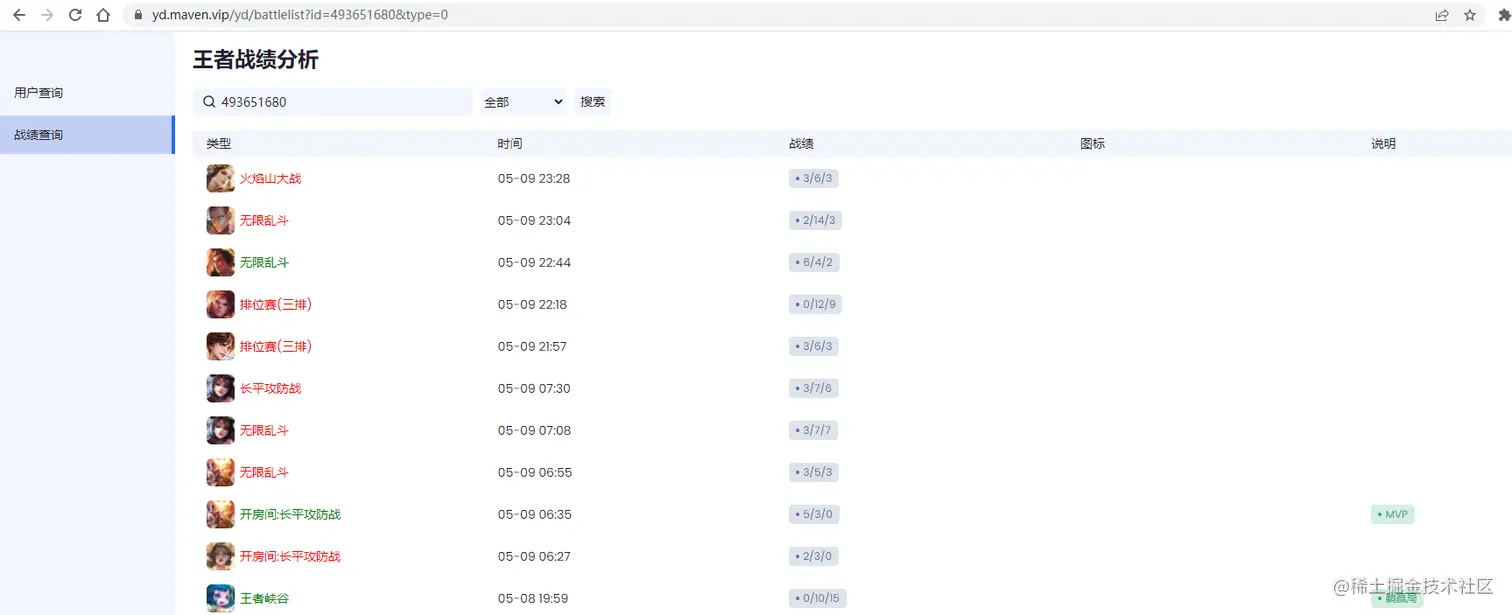Click hero avatar of 05-09 07:30 match
1512x615 pixels.
(x=220, y=388)
